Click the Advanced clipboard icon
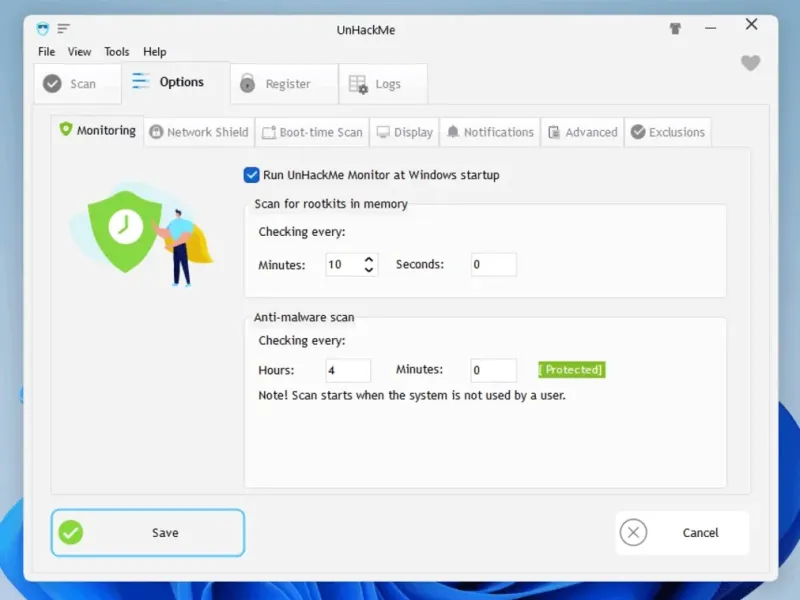This screenshot has width=800, height=600. [x=554, y=132]
